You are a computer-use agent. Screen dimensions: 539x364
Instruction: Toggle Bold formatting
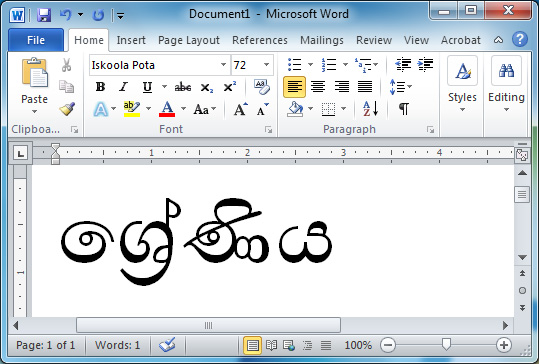pyautogui.click(x=100, y=87)
